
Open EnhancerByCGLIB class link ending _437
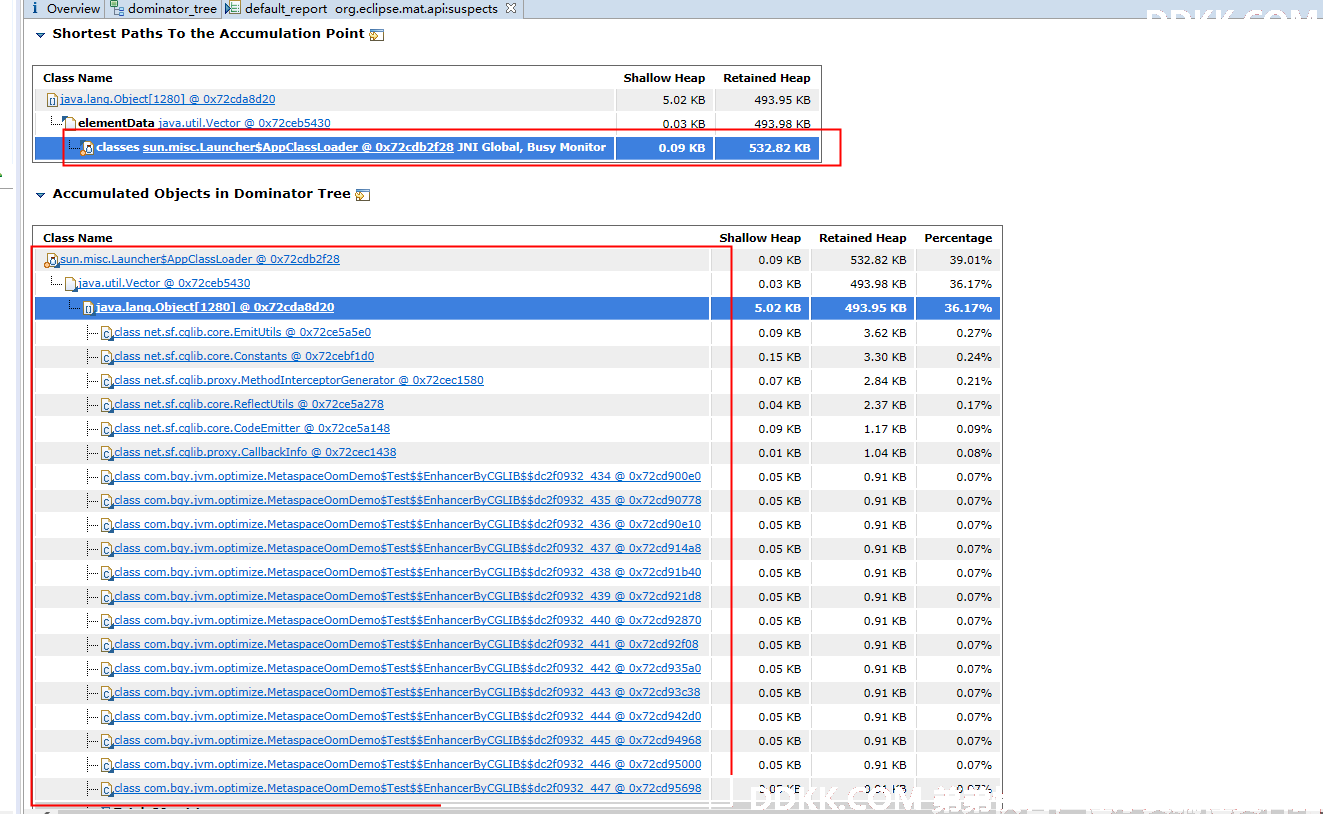(x=407, y=548)
